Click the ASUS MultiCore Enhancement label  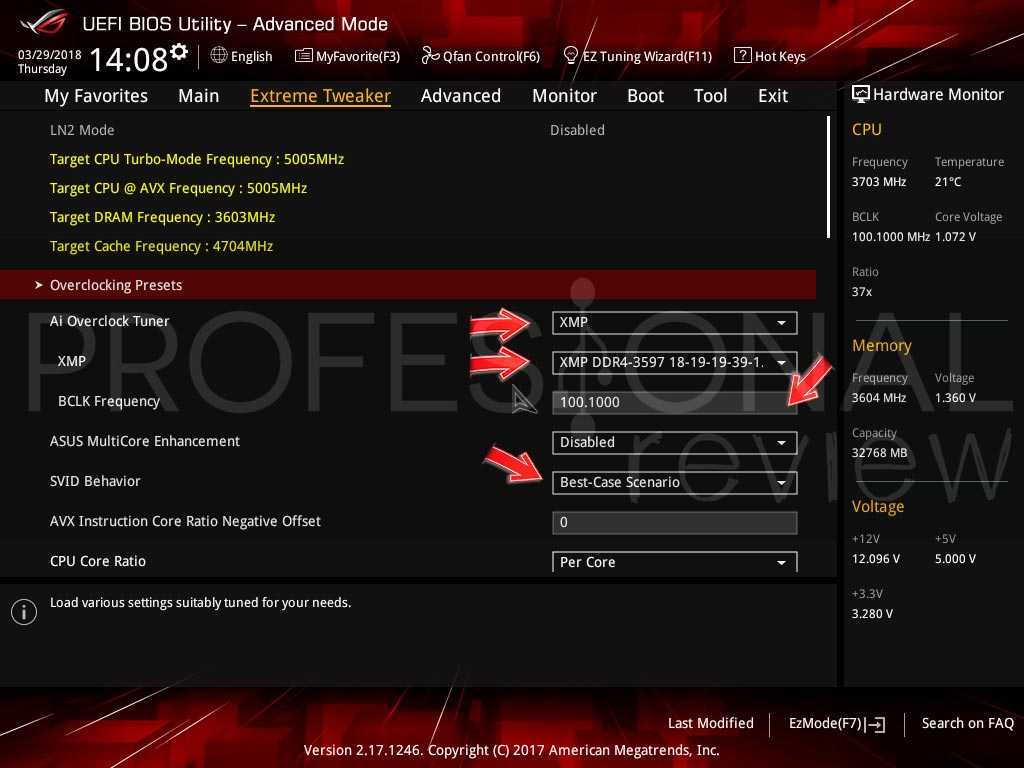click(x=145, y=441)
